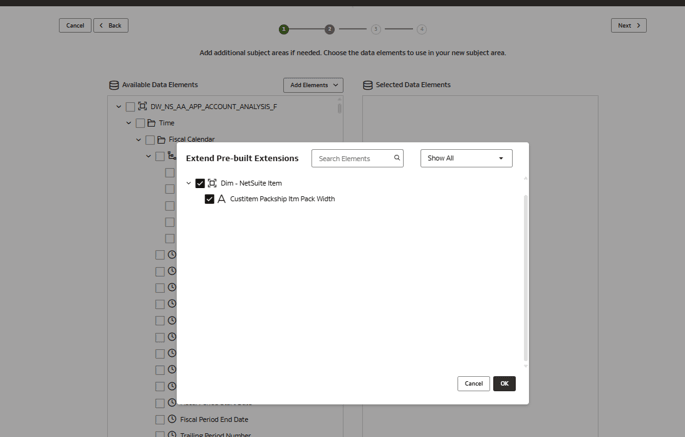Click OK in Extend Pre-built Extensions dialog
Screen dimensions: 685x437
click(x=504, y=384)
